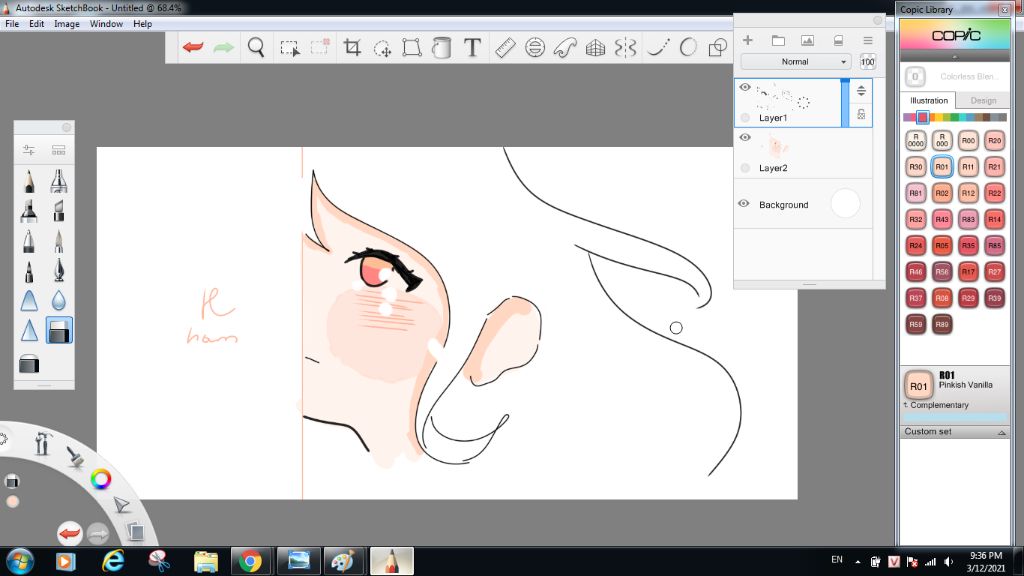Screen dimensions: 1024x576
Task: Select the Draw Style shapes tool
Action: [x=718, y=47]
